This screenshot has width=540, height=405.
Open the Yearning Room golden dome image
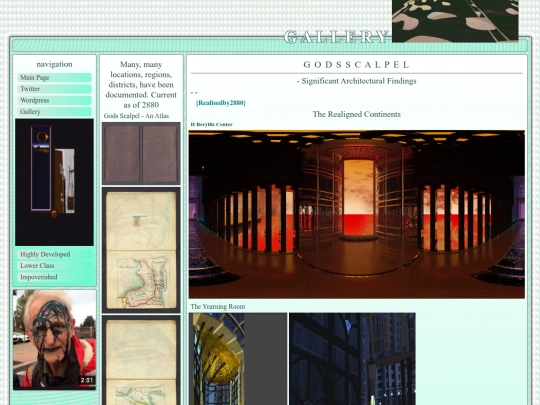(238, 359)
